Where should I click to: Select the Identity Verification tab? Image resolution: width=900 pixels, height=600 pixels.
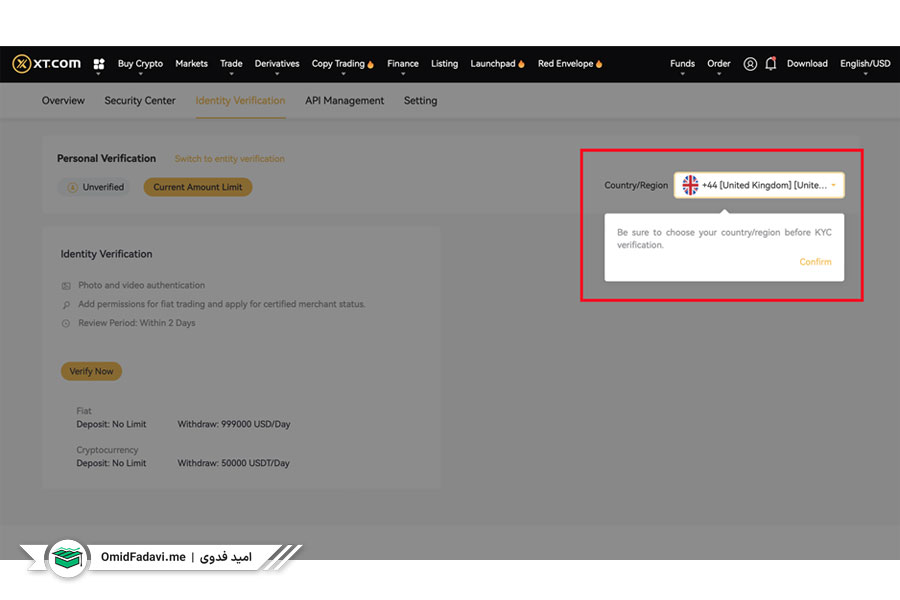click(x=240, y=100)
